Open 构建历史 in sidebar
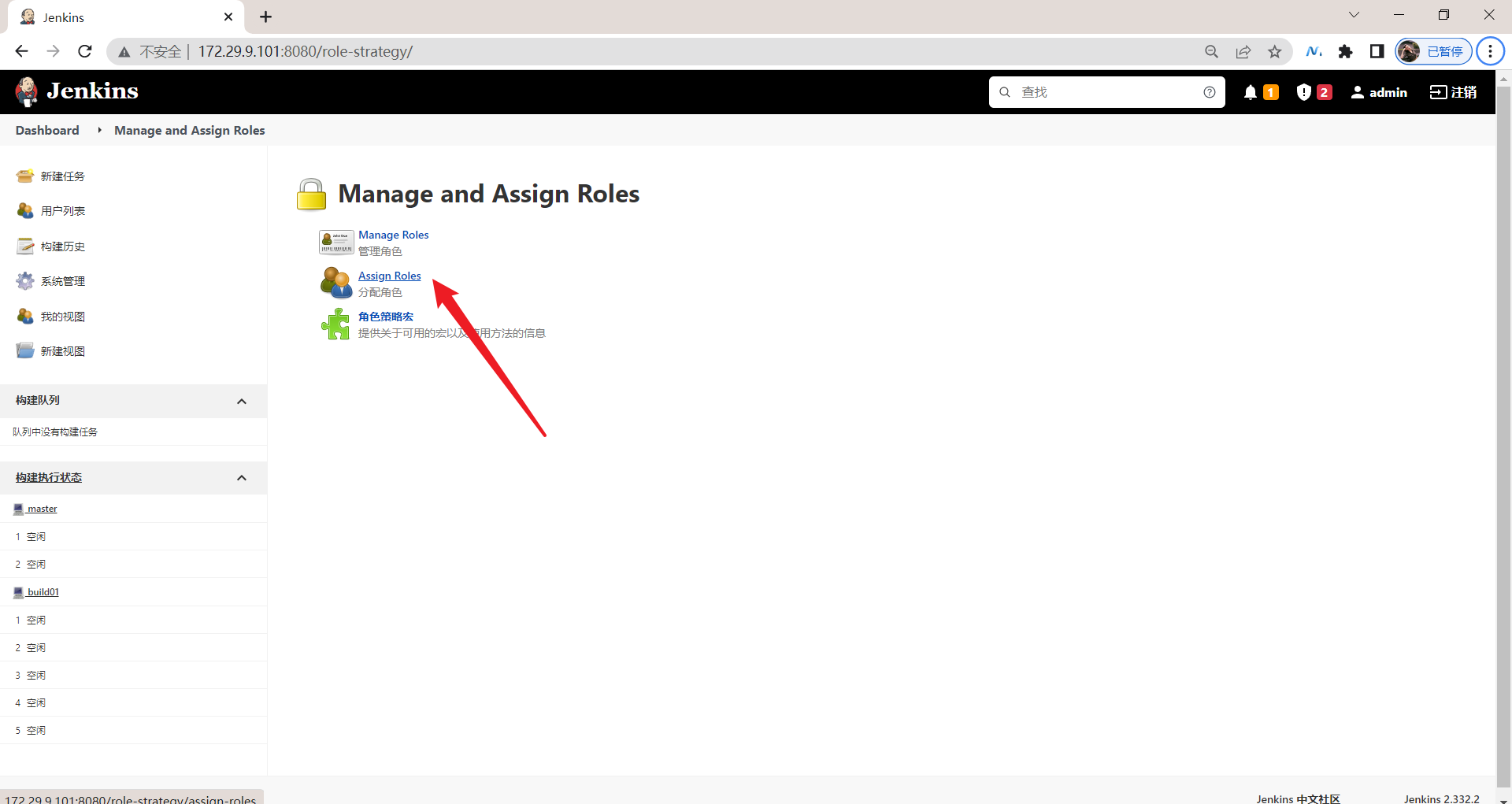This screenshot has width=1512, height=804. coord(63,246)
